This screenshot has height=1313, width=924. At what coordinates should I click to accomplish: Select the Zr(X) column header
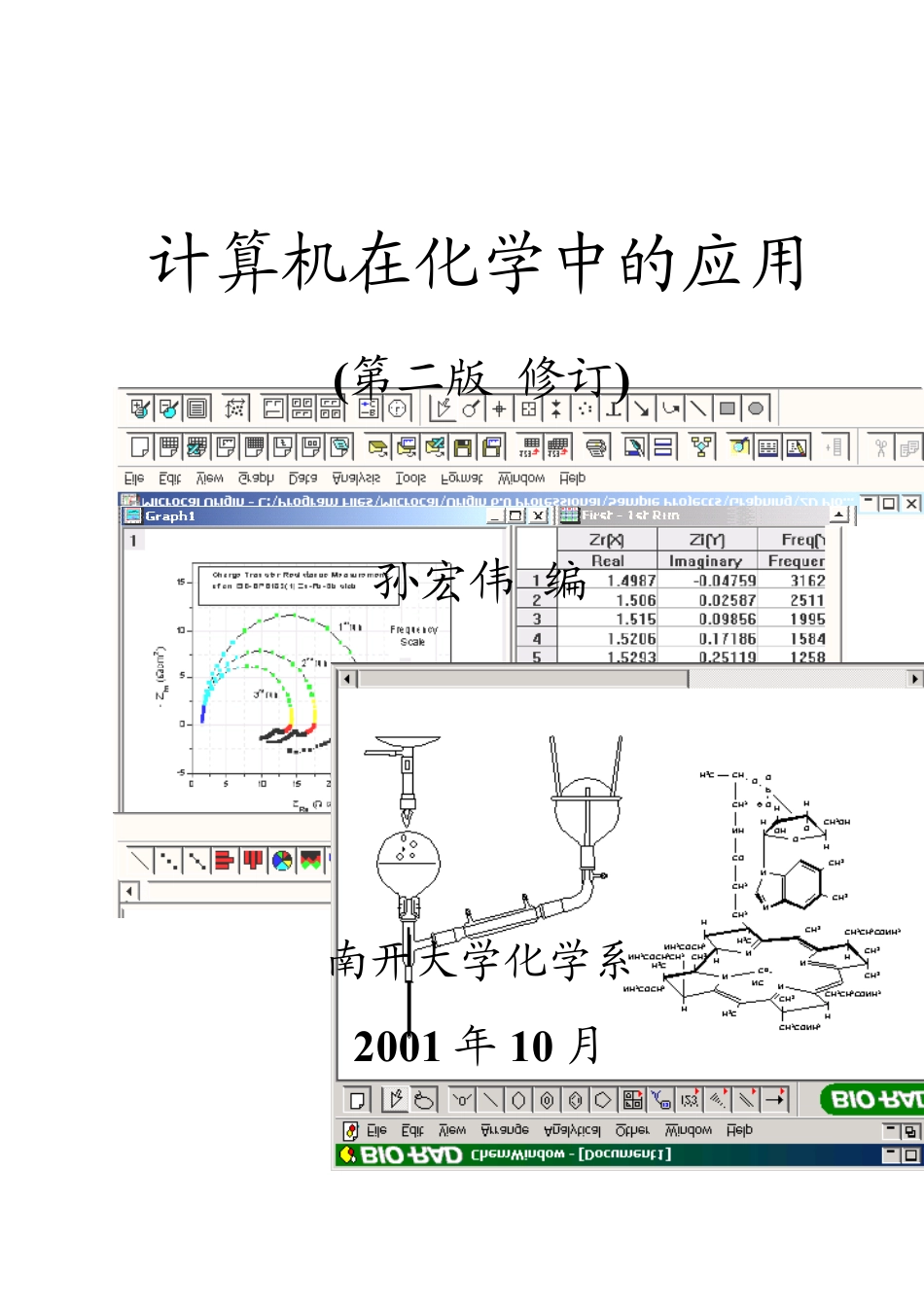click(607, 540)
